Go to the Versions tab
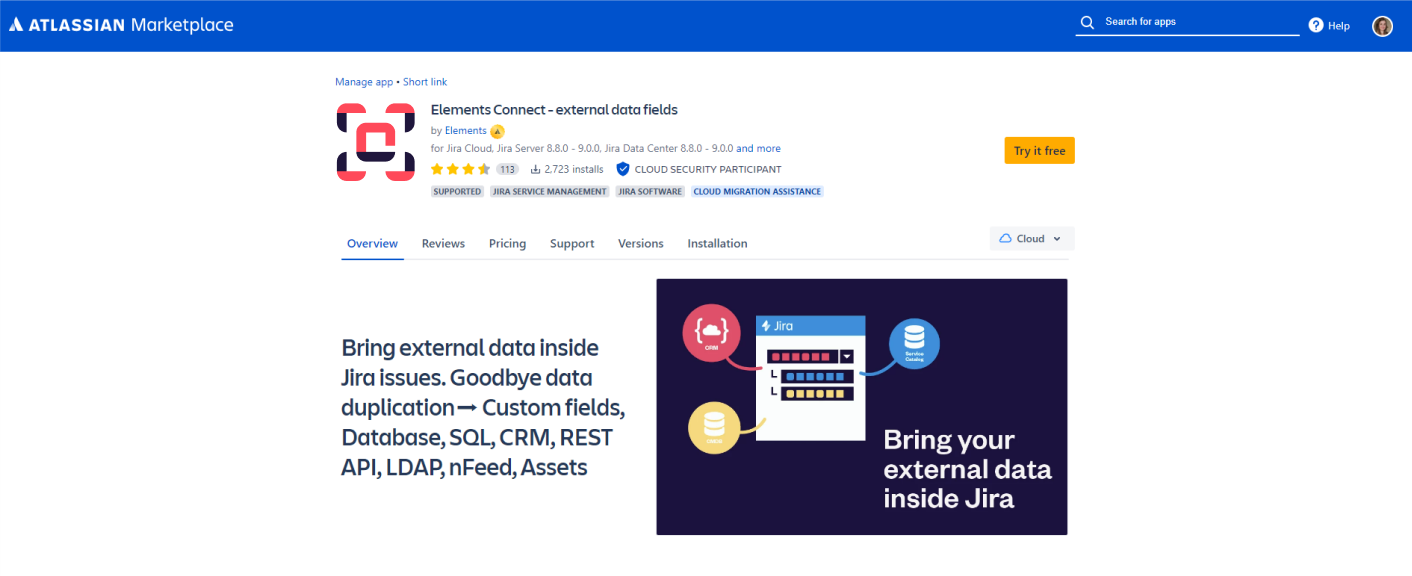The width and height of the screenshot is (1412, 576). click(640, 243)
